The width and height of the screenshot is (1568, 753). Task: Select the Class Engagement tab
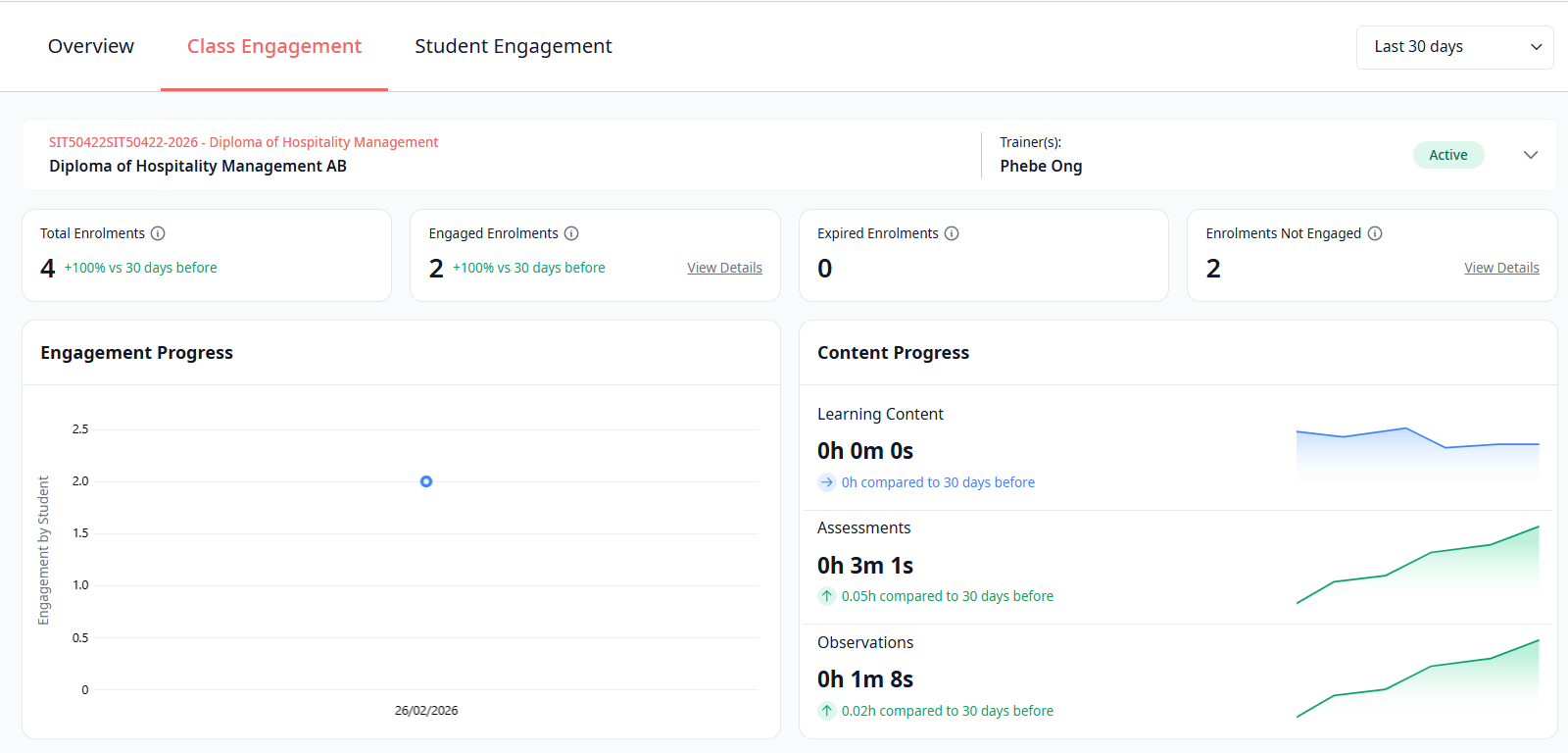click(274, 46)
